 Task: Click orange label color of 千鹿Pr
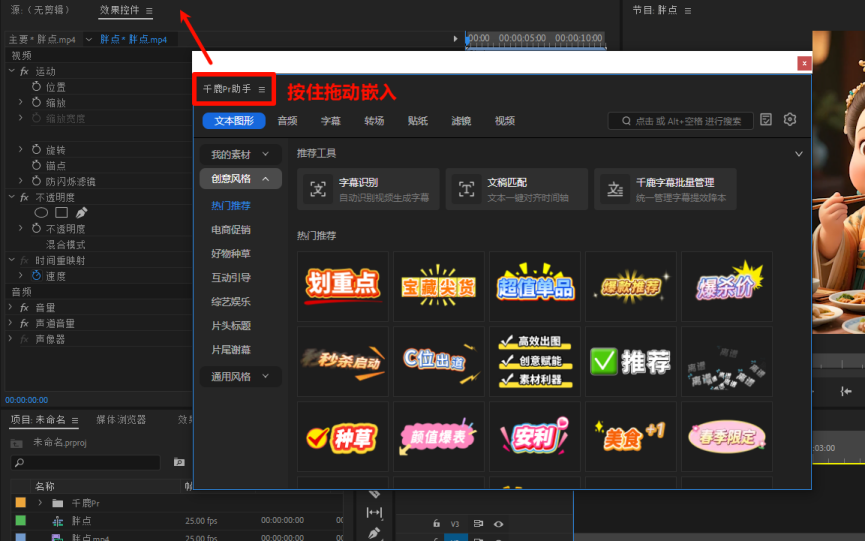[x=20, y=502]
